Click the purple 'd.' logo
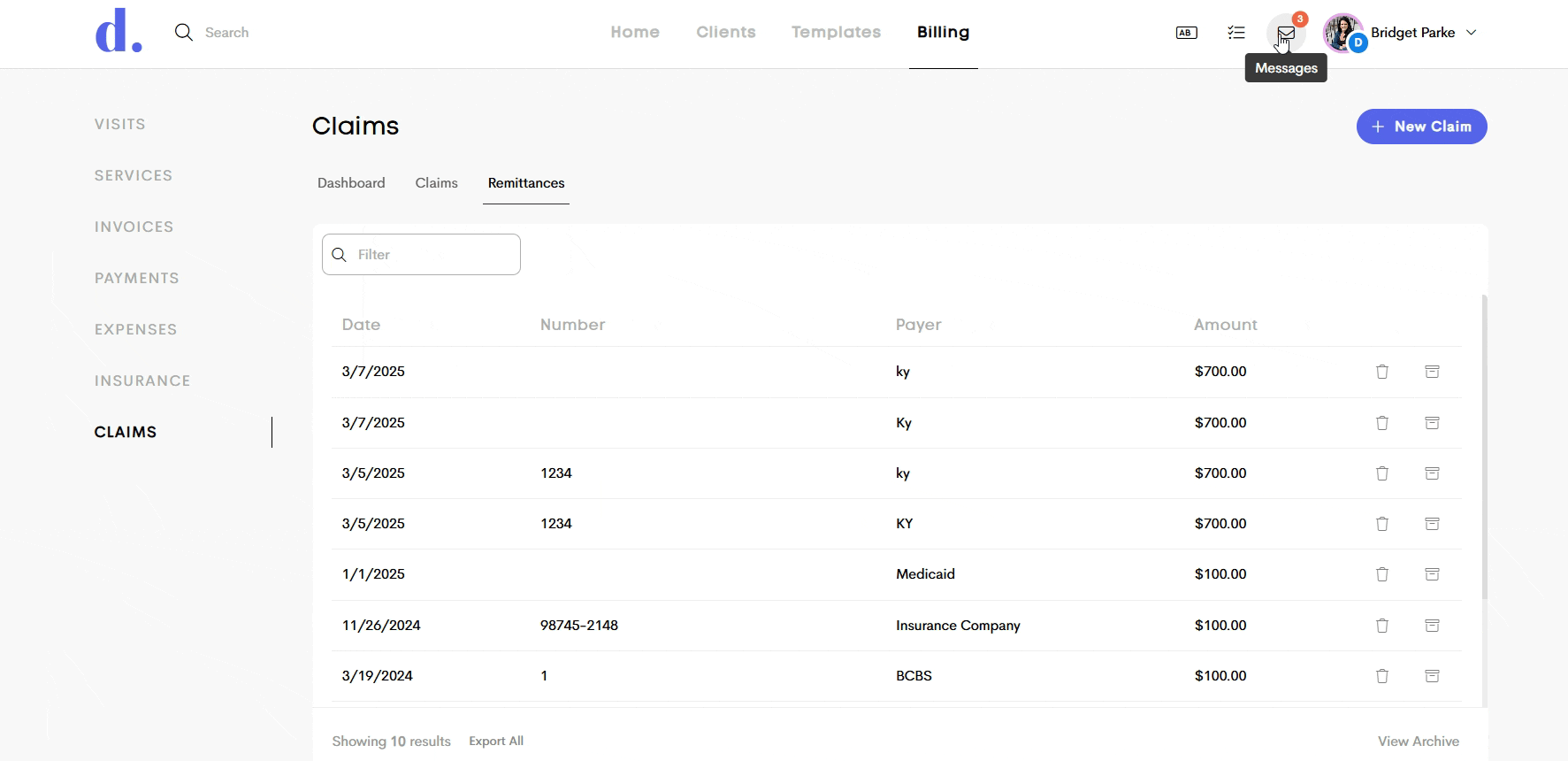 point(119,31)
